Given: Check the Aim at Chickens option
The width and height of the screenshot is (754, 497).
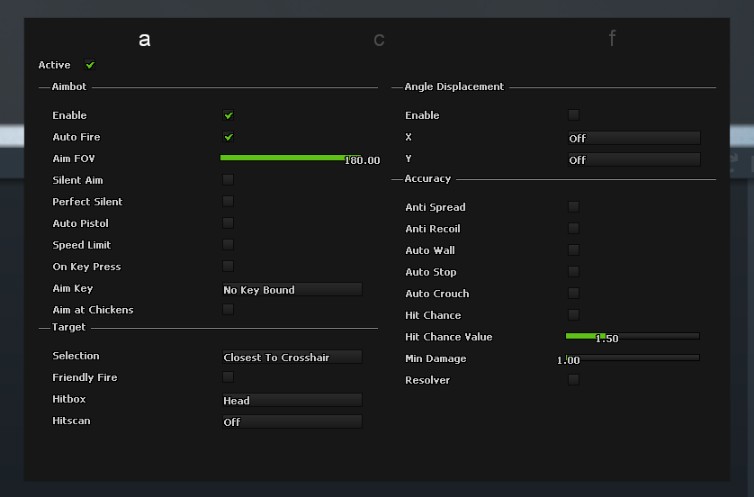Looking at the screenshot, I should (x=228, y=309).
